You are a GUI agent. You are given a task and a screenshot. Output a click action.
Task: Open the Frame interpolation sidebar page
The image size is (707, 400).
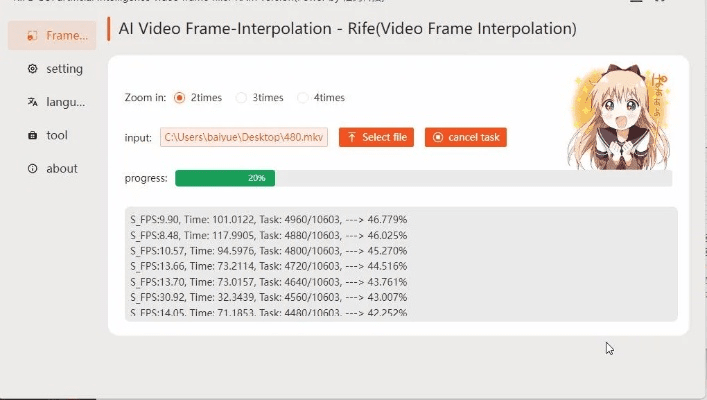[53, 36]
